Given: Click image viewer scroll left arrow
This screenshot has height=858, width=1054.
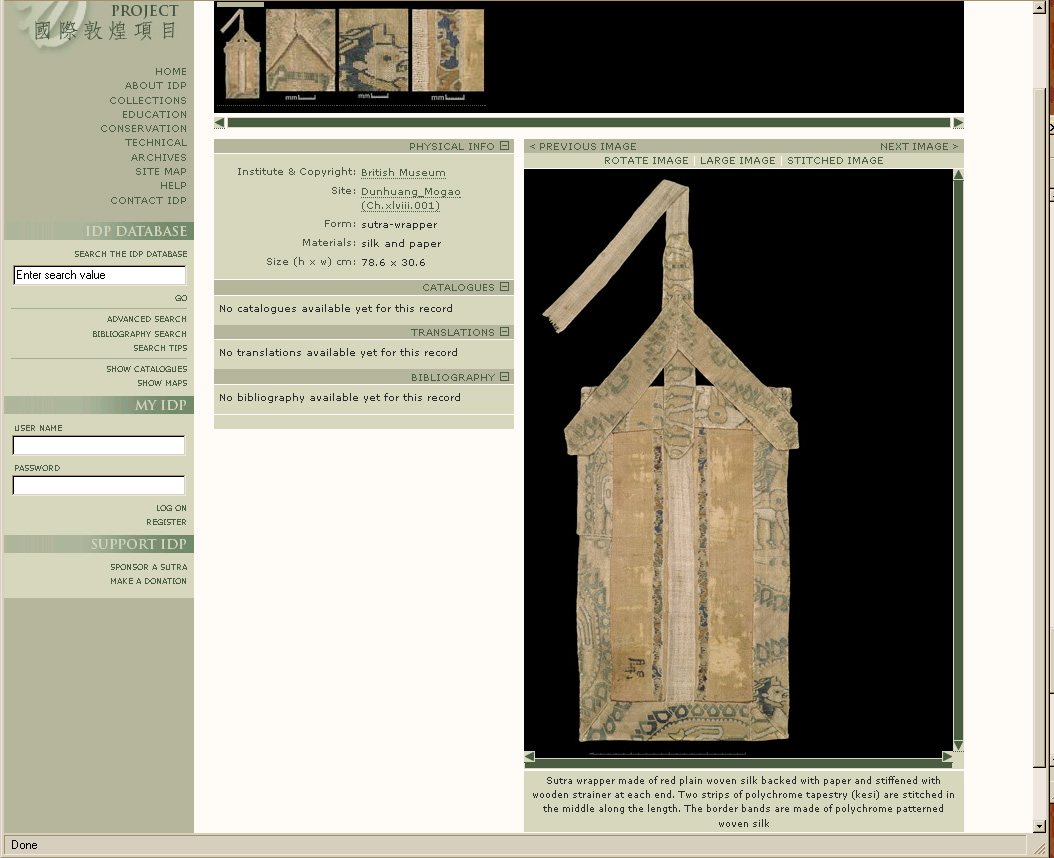Looking at the screenshot, I should pos(530,757).
